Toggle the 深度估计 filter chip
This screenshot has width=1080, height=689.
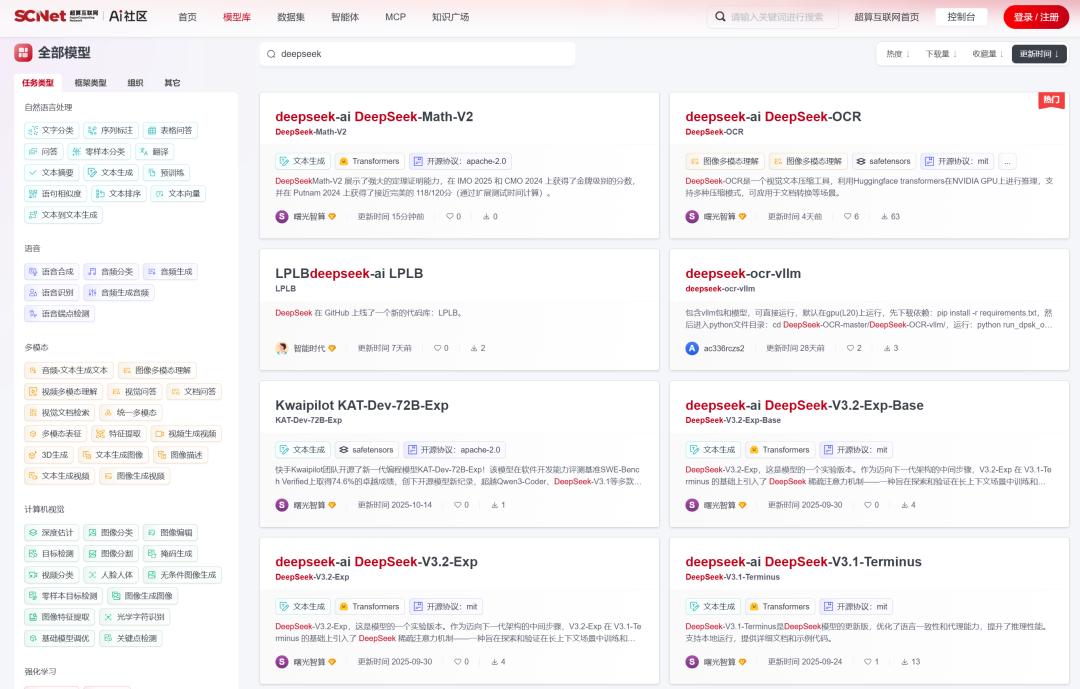tap(51, 533)
